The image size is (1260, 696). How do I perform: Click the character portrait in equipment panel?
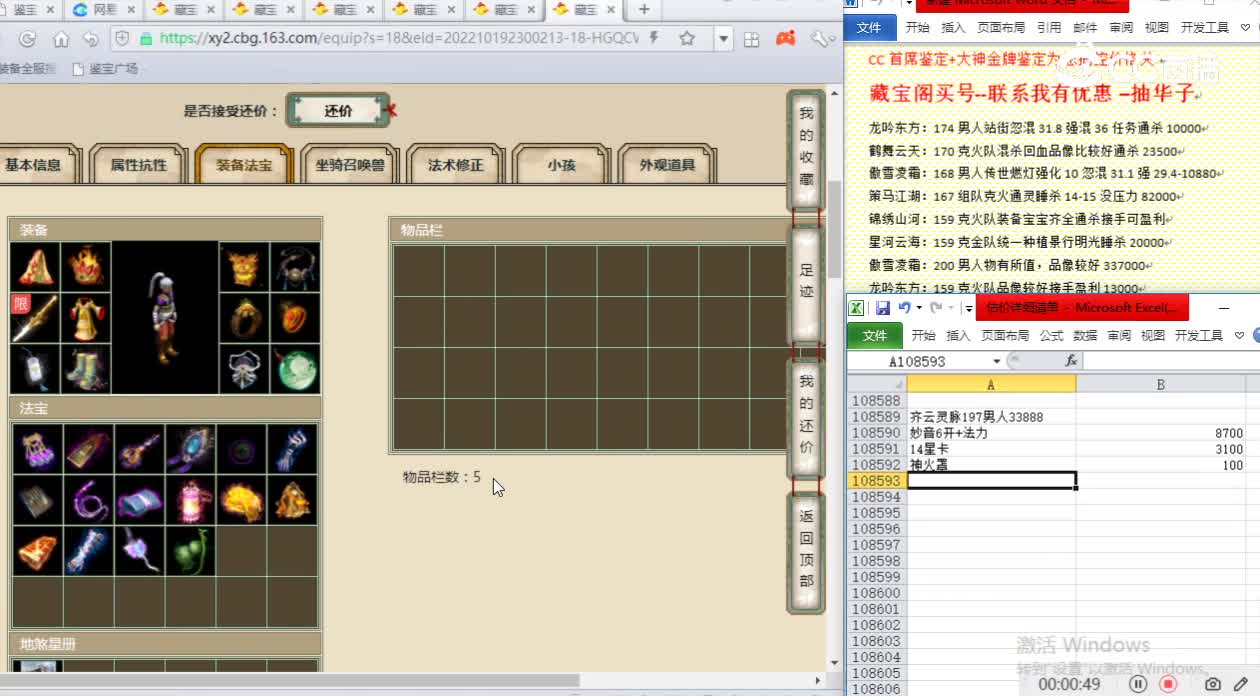coord(165,318)
